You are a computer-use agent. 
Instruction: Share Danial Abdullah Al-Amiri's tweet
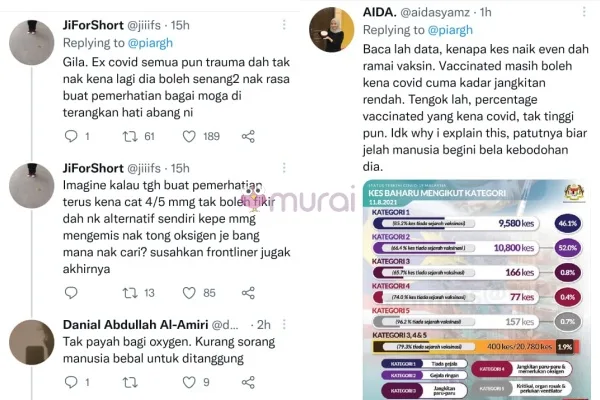point(248,382)
